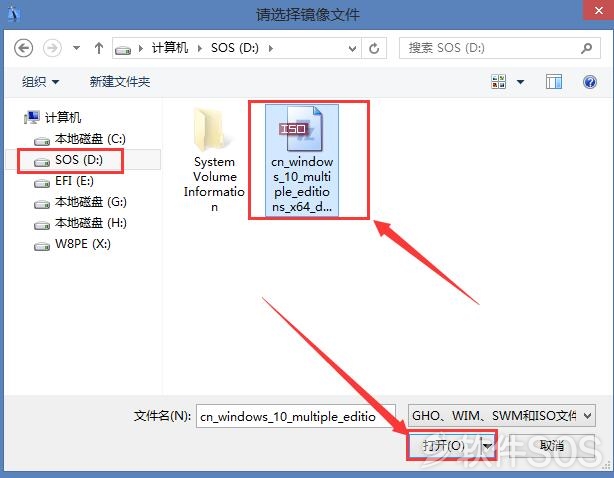614x478 pixels.
Task: Select the cn_windows_10 ISO file
Action: point(302,160)
